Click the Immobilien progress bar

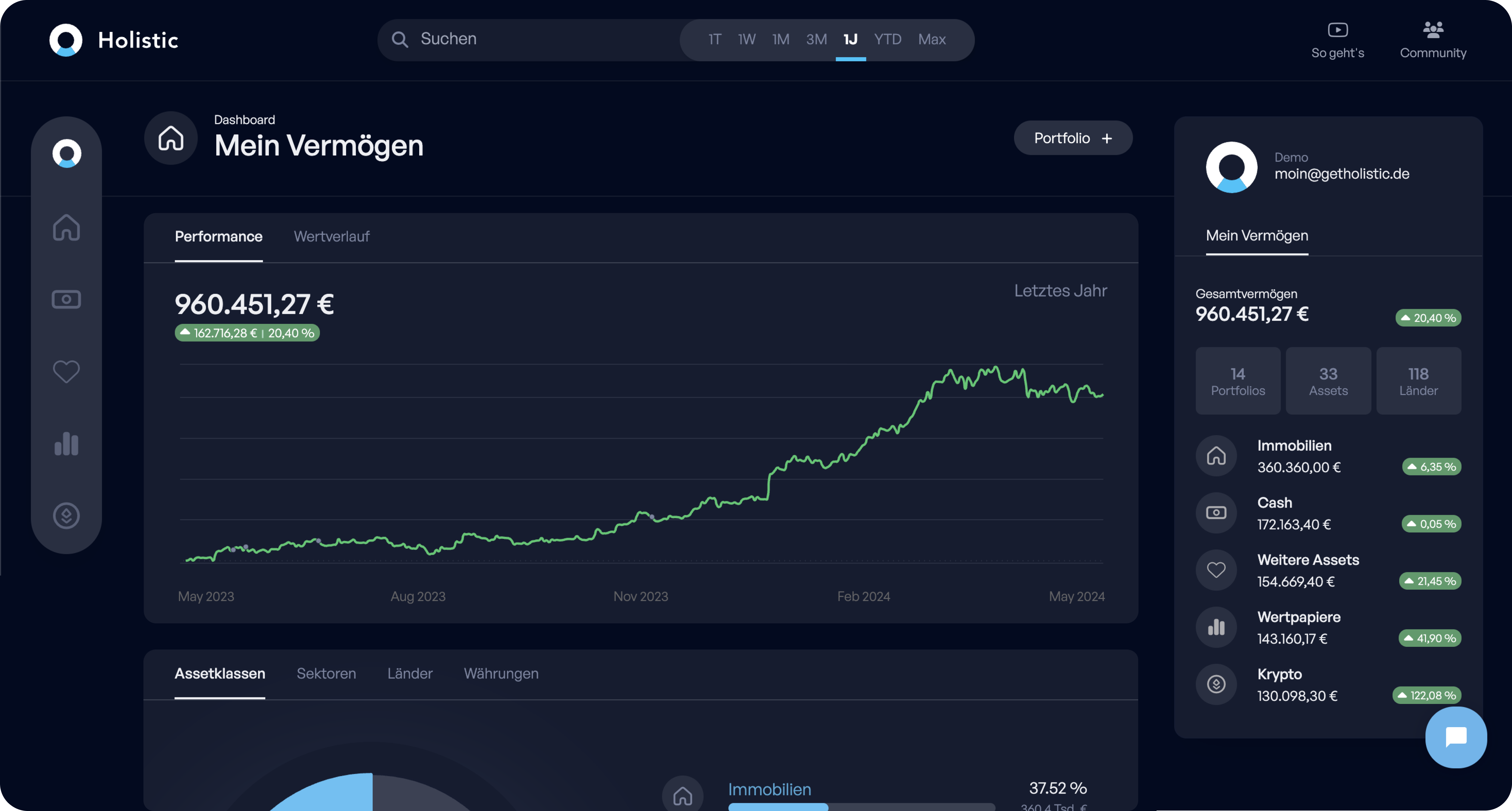(861, 807)
